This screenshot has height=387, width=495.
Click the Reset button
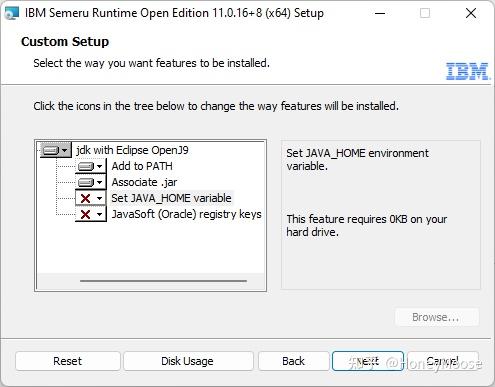[x=68, y=361]
